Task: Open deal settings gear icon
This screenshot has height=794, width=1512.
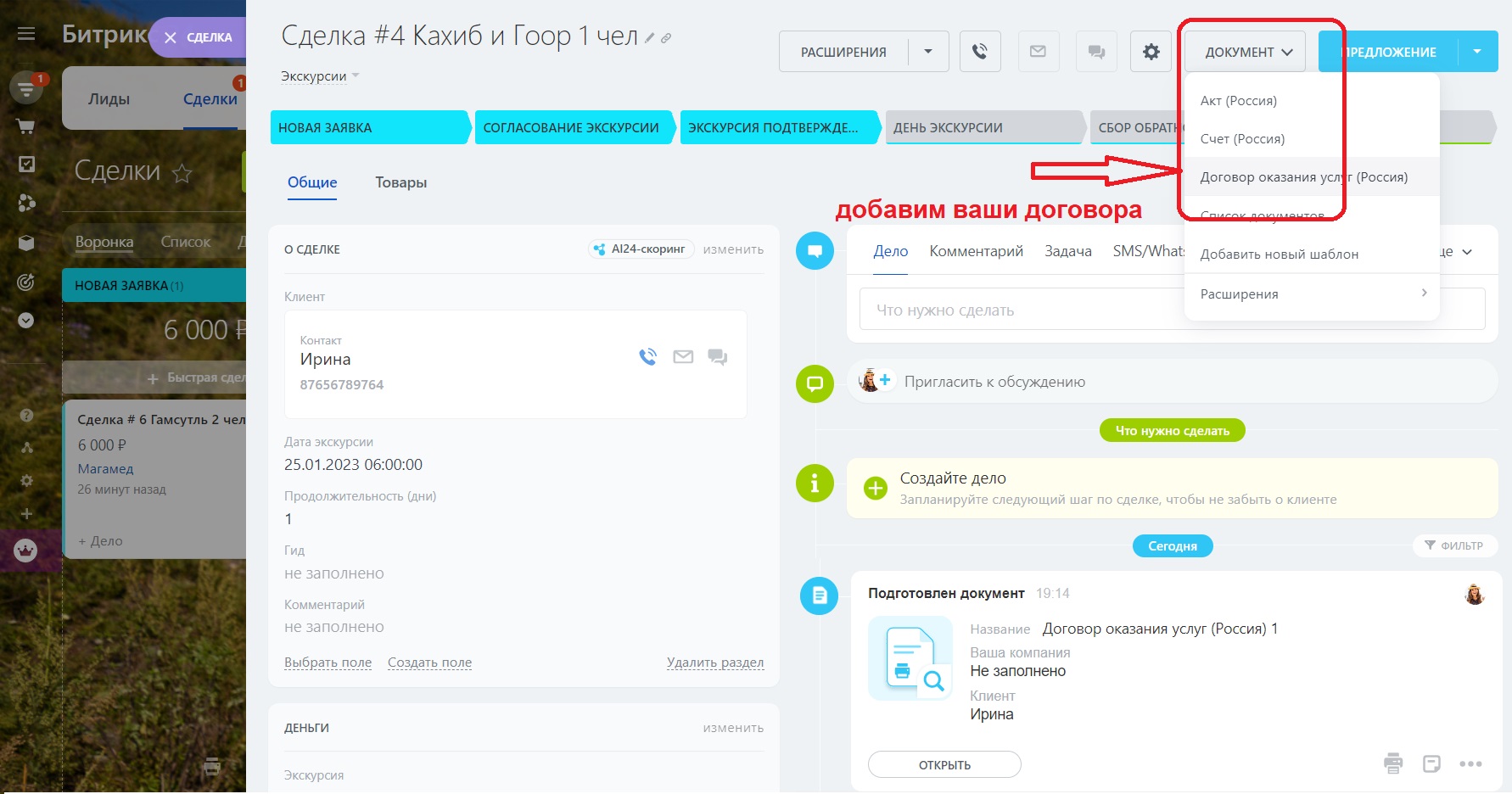Action: click(x=1151, y=52)
